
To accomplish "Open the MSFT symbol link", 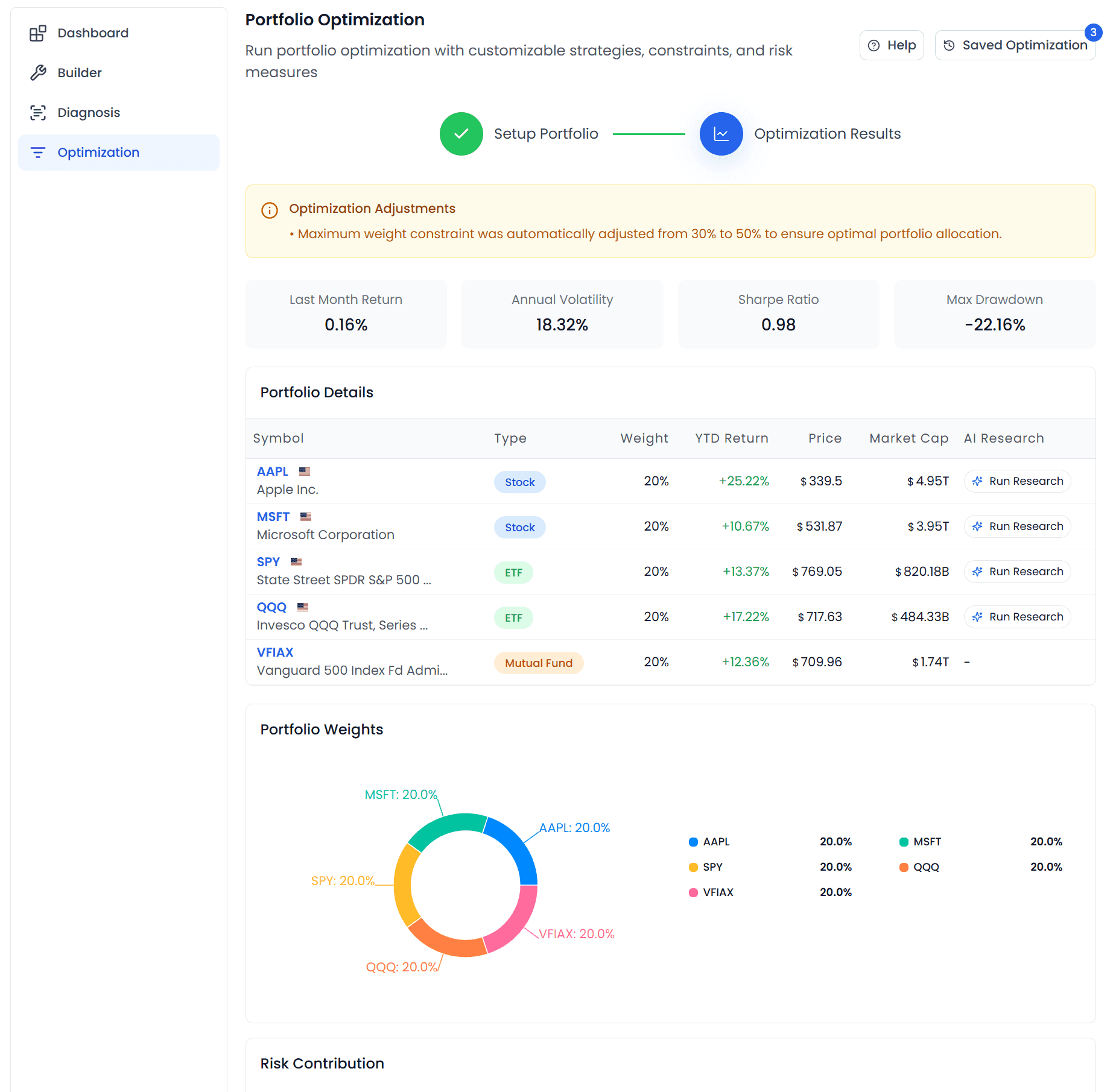I will pyautogui.click(x=273, y=517).
